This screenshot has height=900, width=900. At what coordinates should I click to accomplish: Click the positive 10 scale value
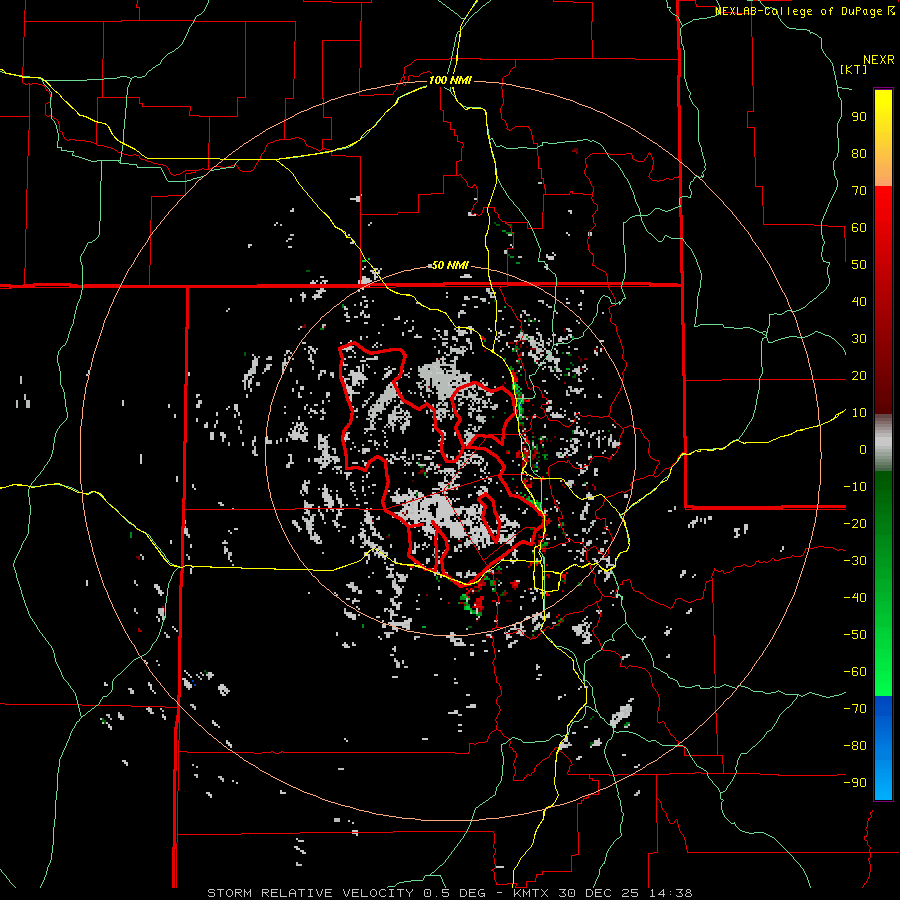pos(859,413)
